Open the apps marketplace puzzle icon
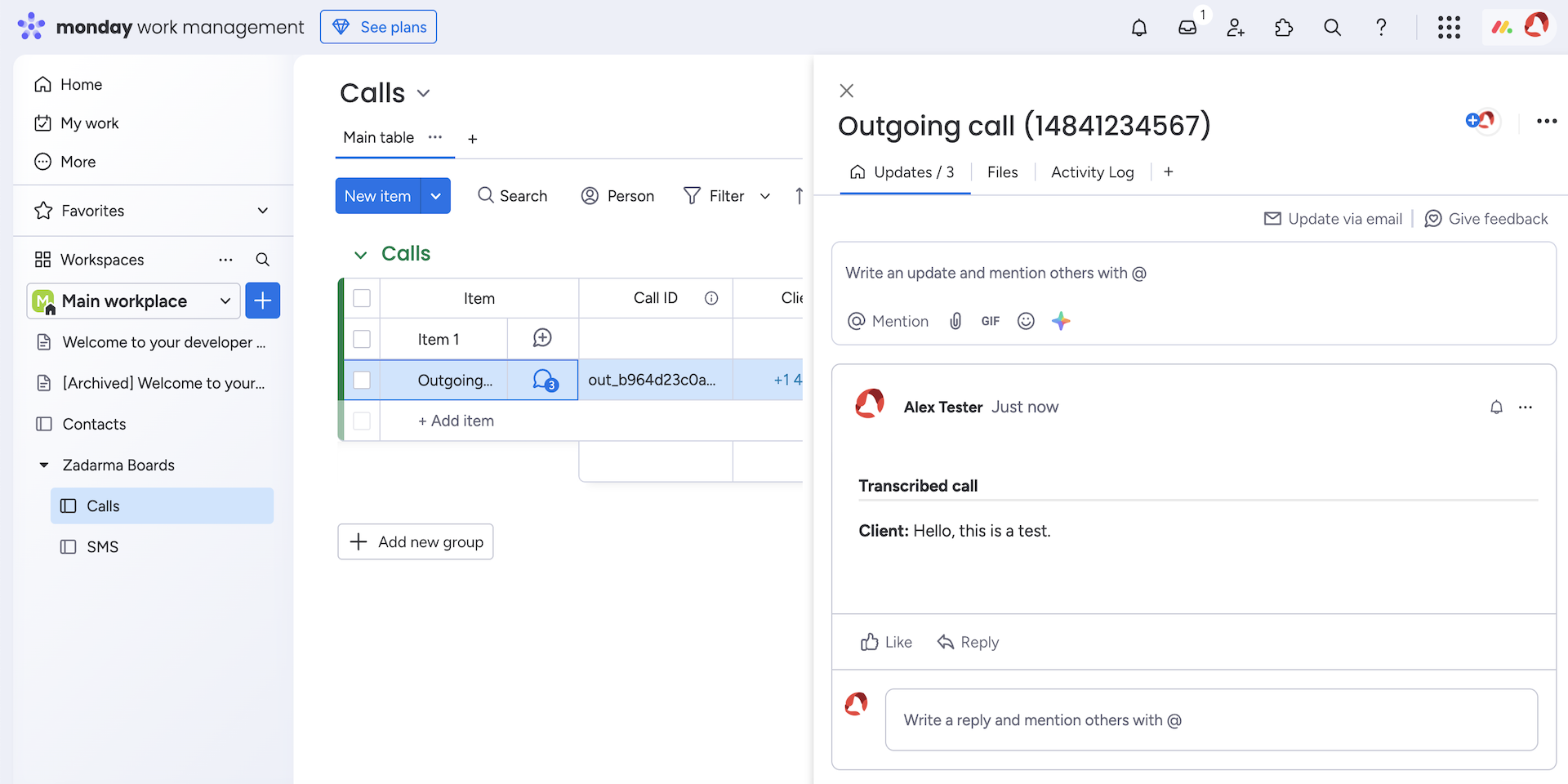The height and width of the screenshot is (784, 1568). pos(1284,28)
